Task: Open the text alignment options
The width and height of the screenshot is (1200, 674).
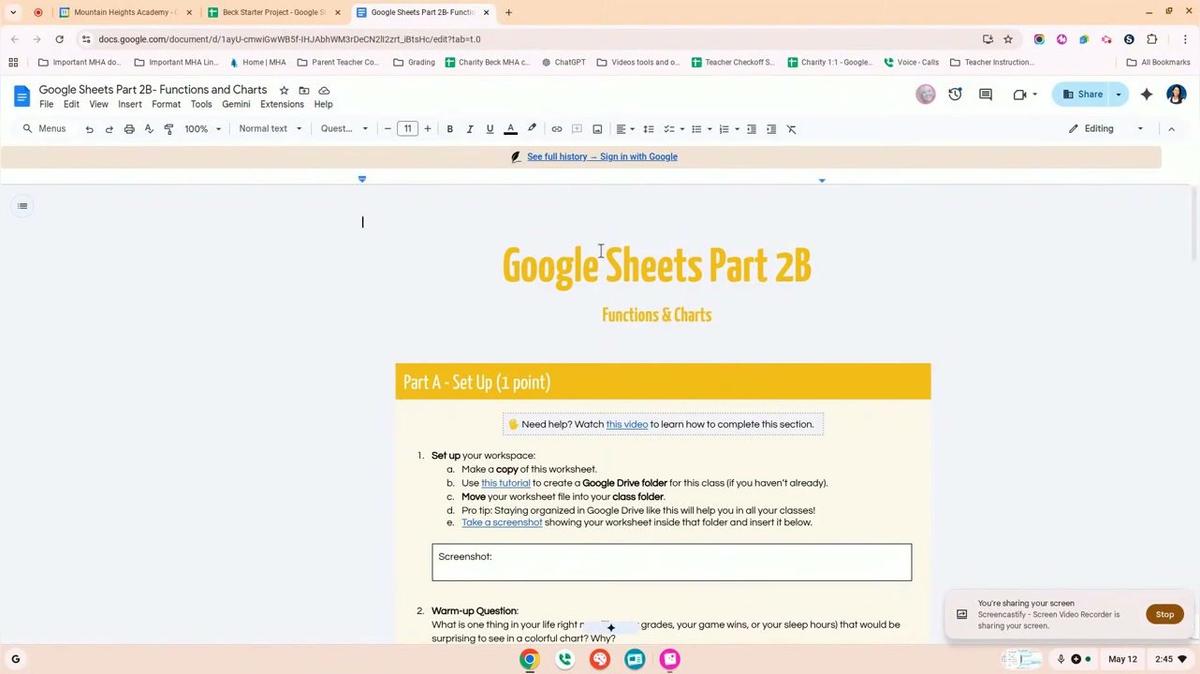Action: (625, 129)
